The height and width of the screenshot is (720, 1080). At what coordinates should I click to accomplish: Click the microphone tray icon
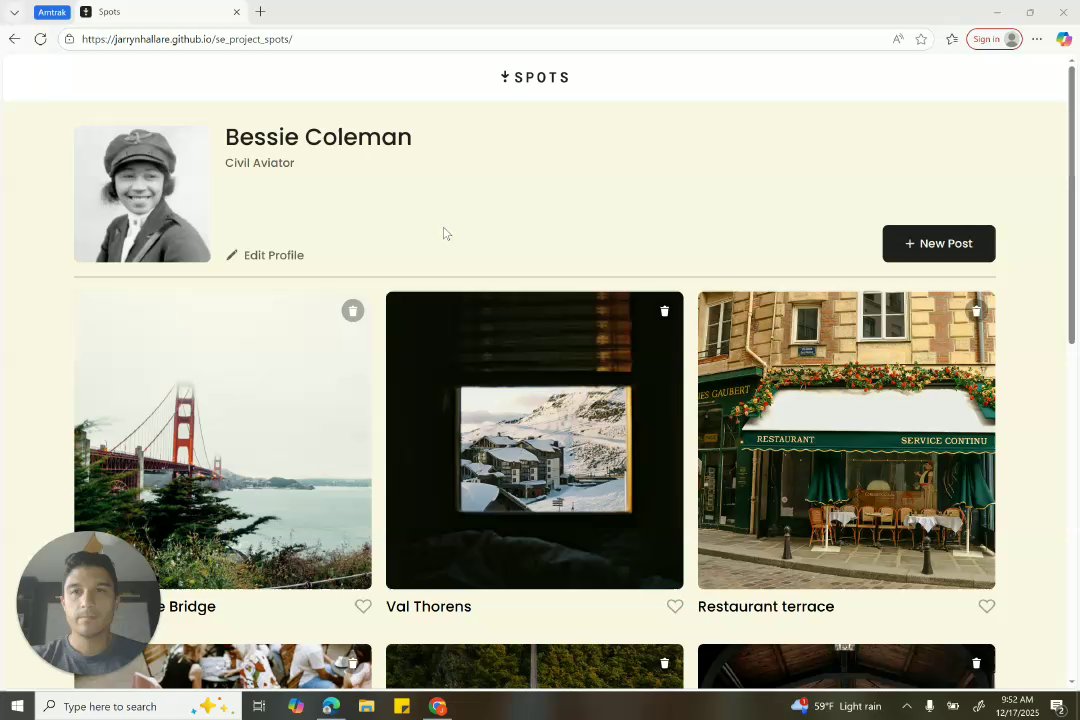[x=929, y=706]
